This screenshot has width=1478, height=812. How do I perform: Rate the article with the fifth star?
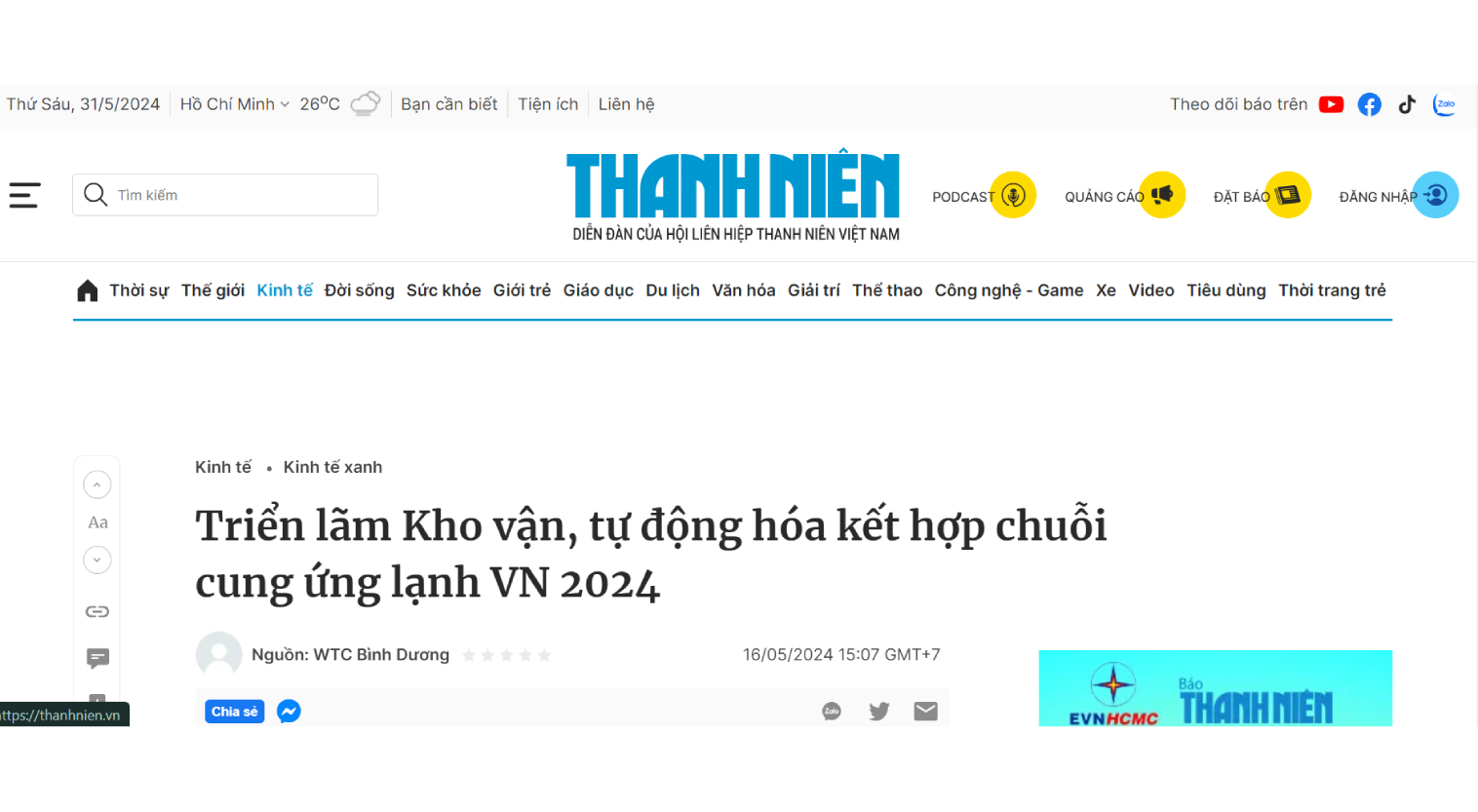544,655
